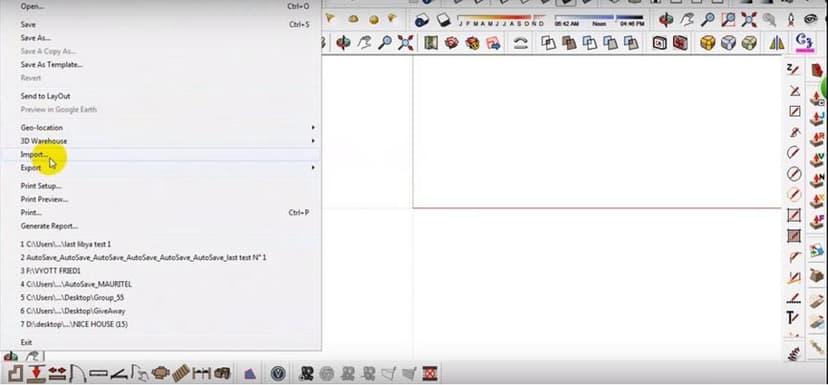This screenshot has width=828, height=385.
Task: Click the Mirror plugin icon
Action: 777,43
